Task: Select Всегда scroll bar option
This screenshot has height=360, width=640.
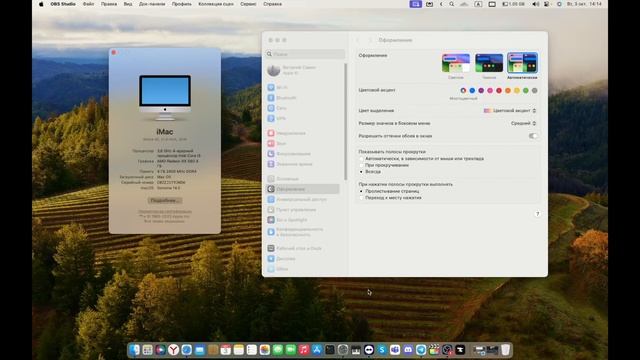Action: [x=361, y=172]
